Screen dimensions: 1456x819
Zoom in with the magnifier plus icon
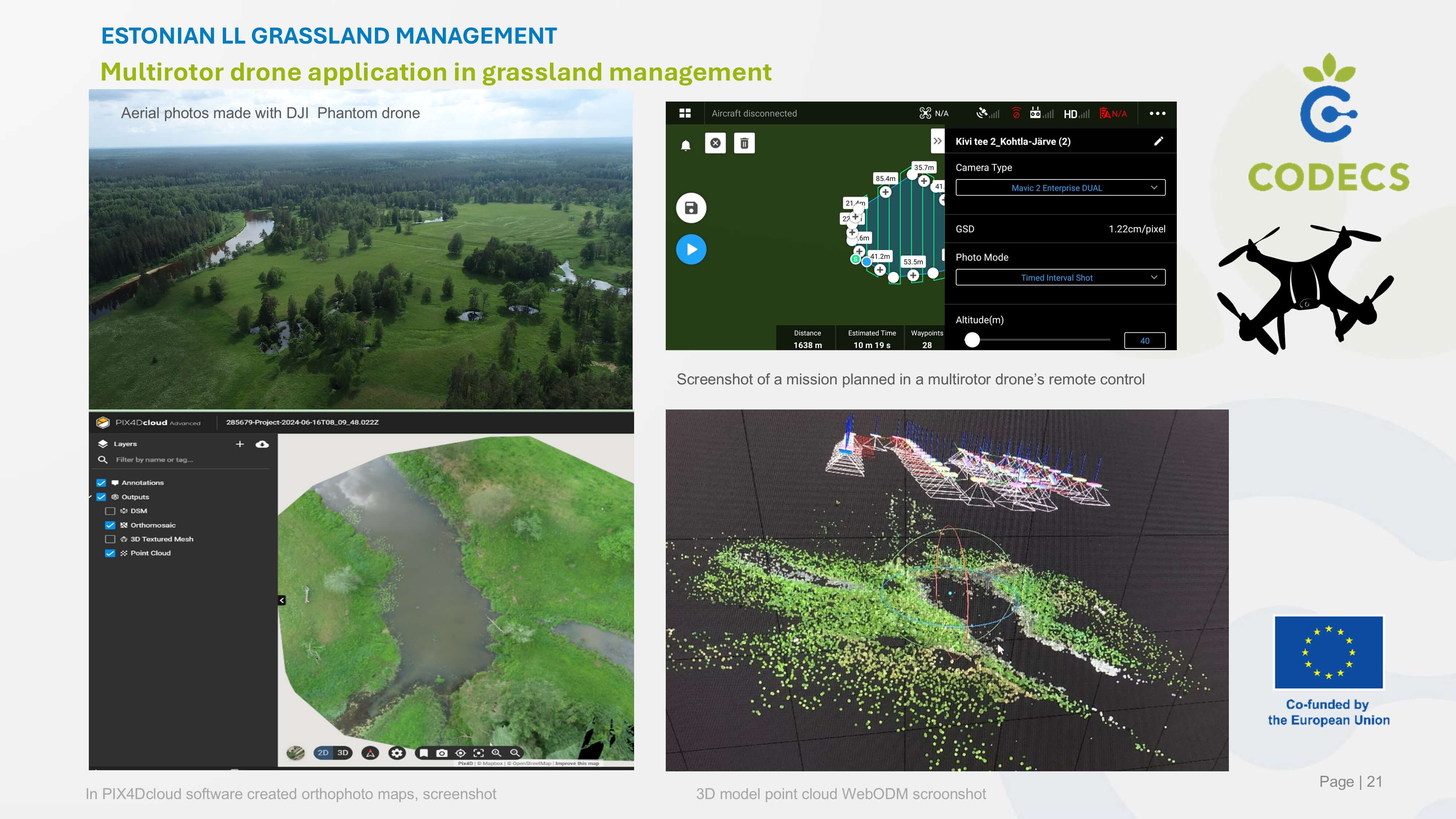point(496,753)
